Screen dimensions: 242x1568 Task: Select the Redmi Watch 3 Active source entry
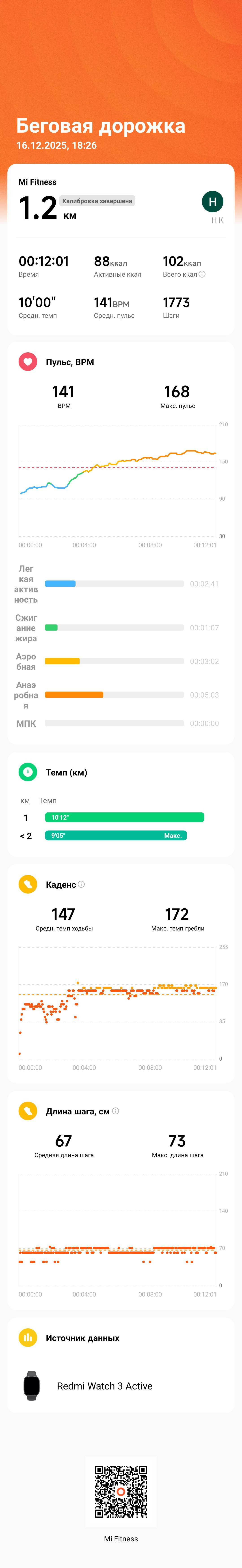[x=121, y=1386]
